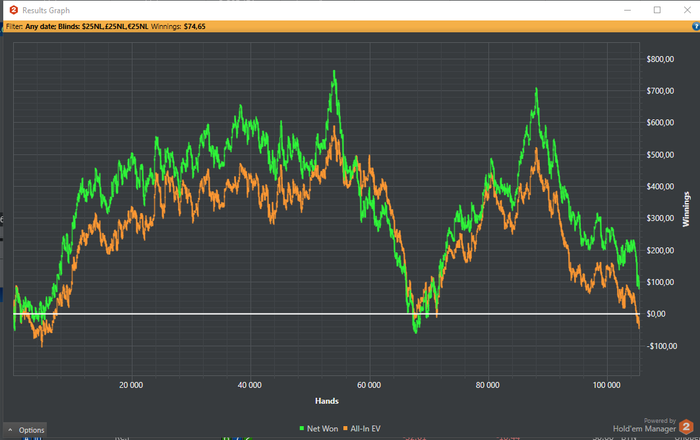Click the 60 000 hands axis label
The image size is (700, 440).
369,384
